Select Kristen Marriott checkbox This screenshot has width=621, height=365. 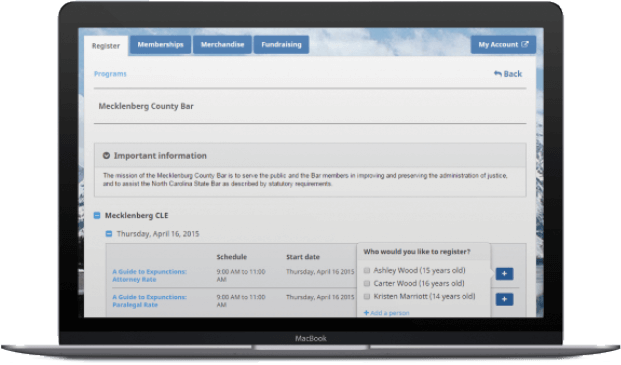pyautogui.click(x=367, y=297)
